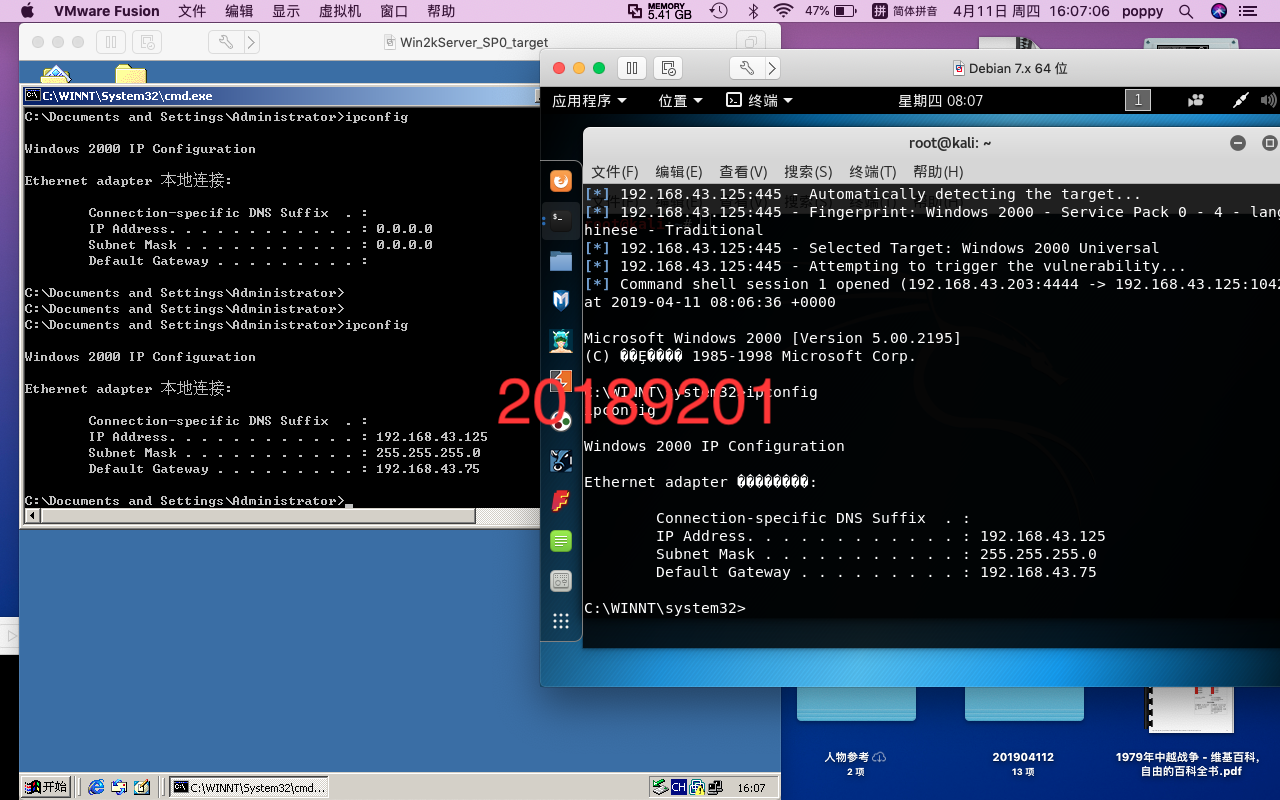Open the 虚拟机 menu in the macOS menu bar
Image resolution: width=1280 pixels, height=800 pixels.
340,11
